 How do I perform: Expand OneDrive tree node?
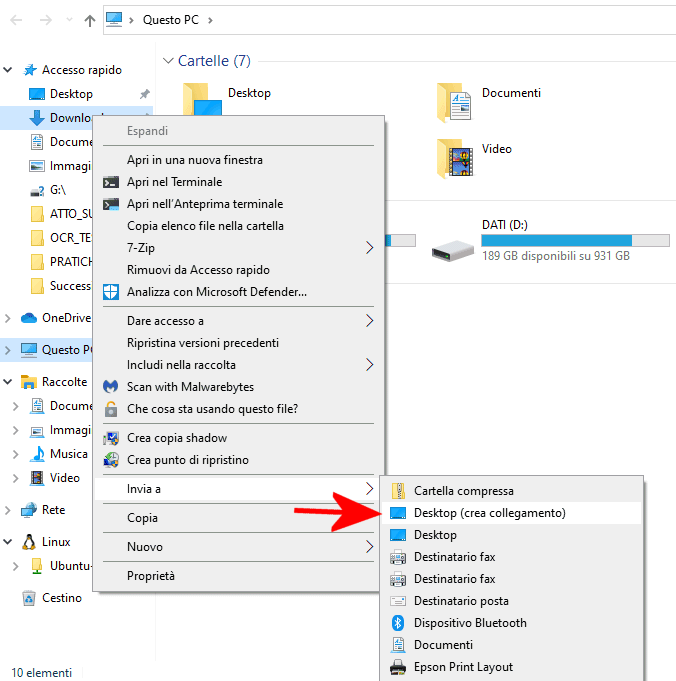coord(7,318)
